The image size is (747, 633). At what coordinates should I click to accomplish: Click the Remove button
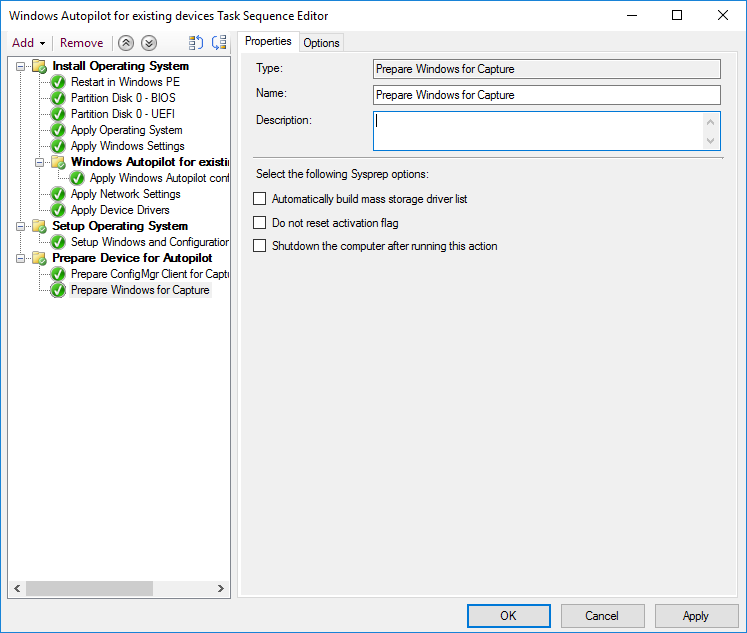coord(81,43)
